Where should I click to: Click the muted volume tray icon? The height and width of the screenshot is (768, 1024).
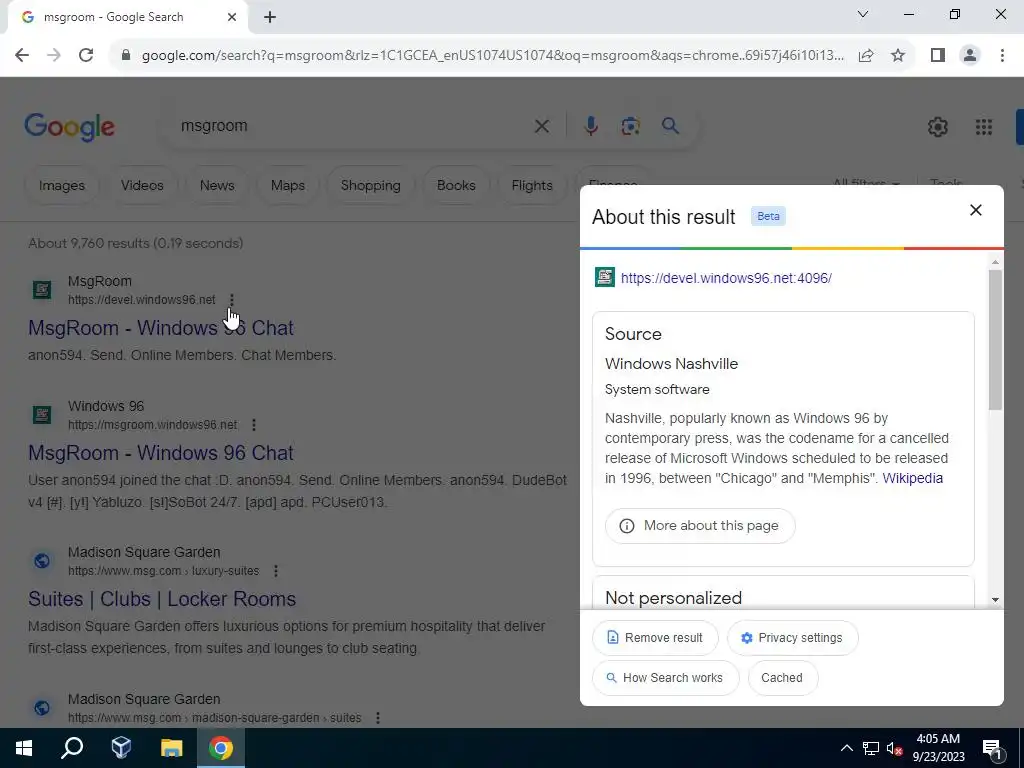[x=895, y=748]
